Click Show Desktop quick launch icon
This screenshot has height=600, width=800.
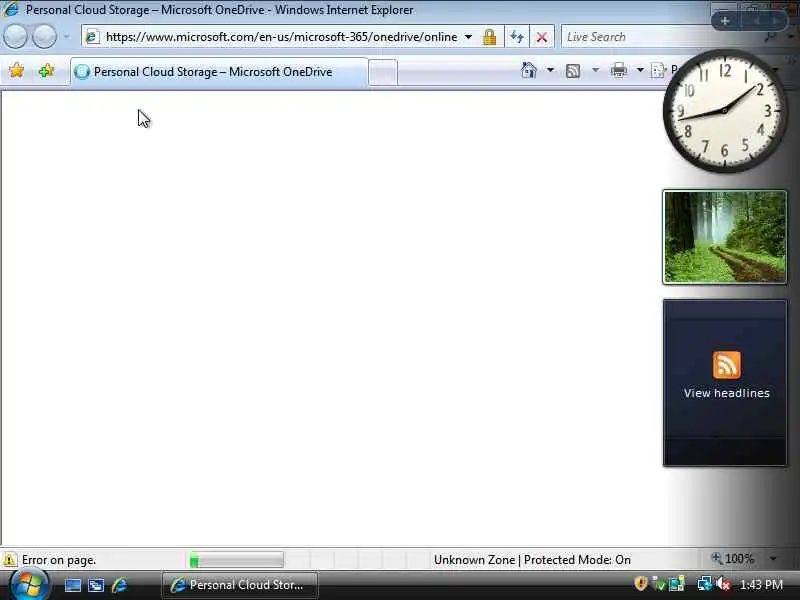click(x=72, y=585)
